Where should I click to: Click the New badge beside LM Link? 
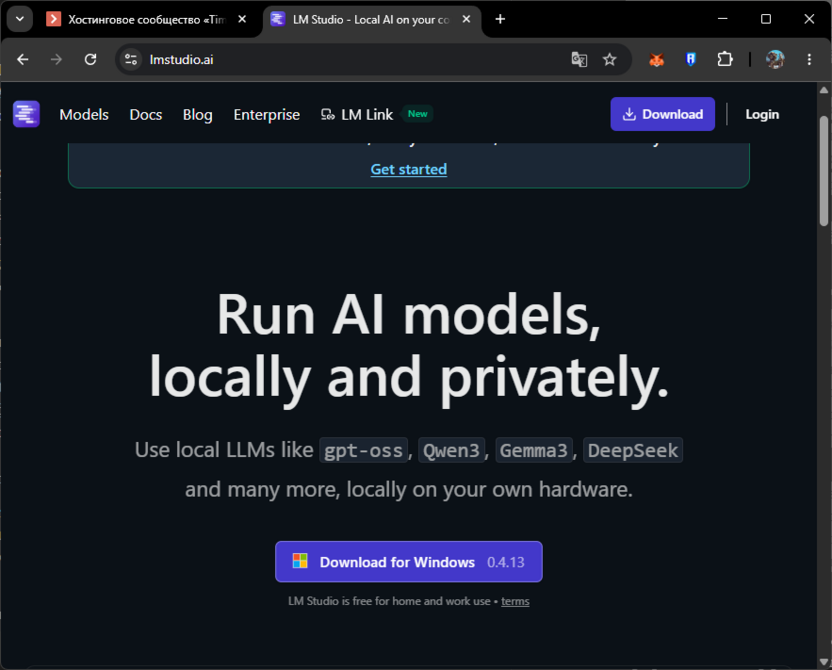point(418,114)
